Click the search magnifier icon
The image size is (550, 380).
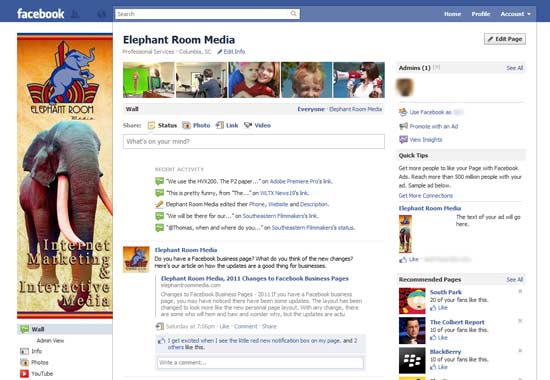[x=294, y=14]
